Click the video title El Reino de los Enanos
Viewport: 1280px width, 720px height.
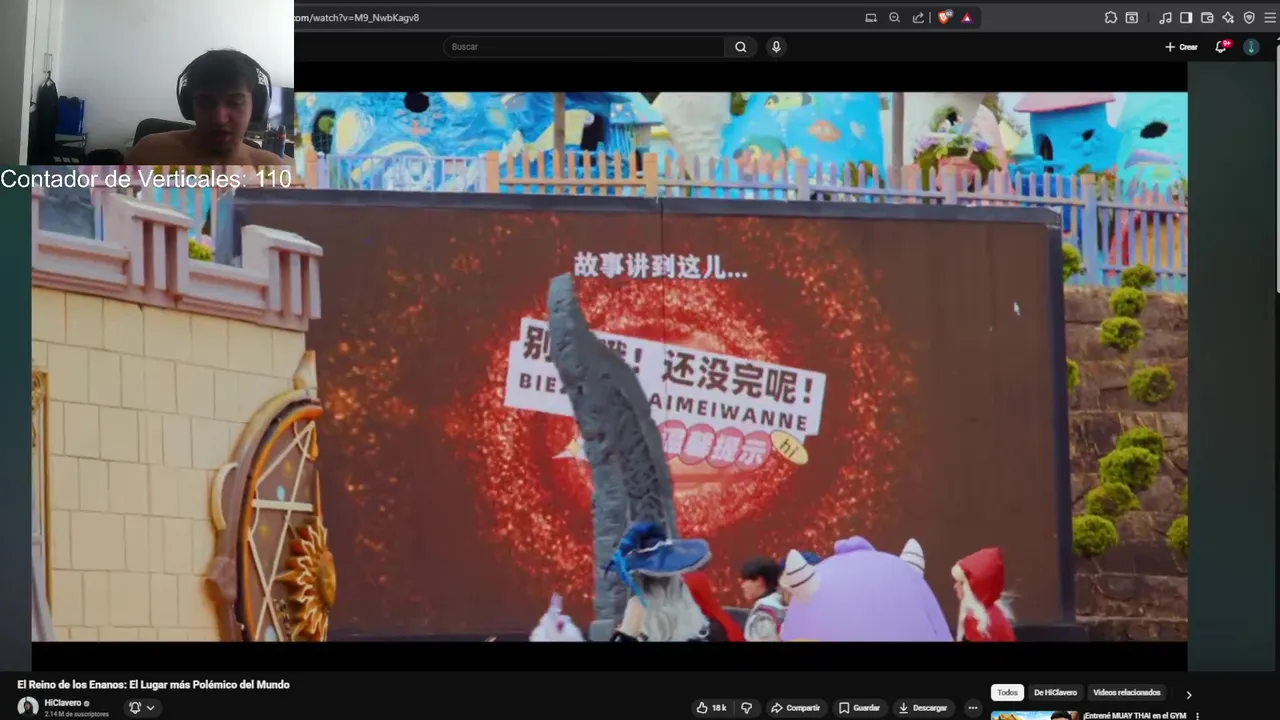153,685
